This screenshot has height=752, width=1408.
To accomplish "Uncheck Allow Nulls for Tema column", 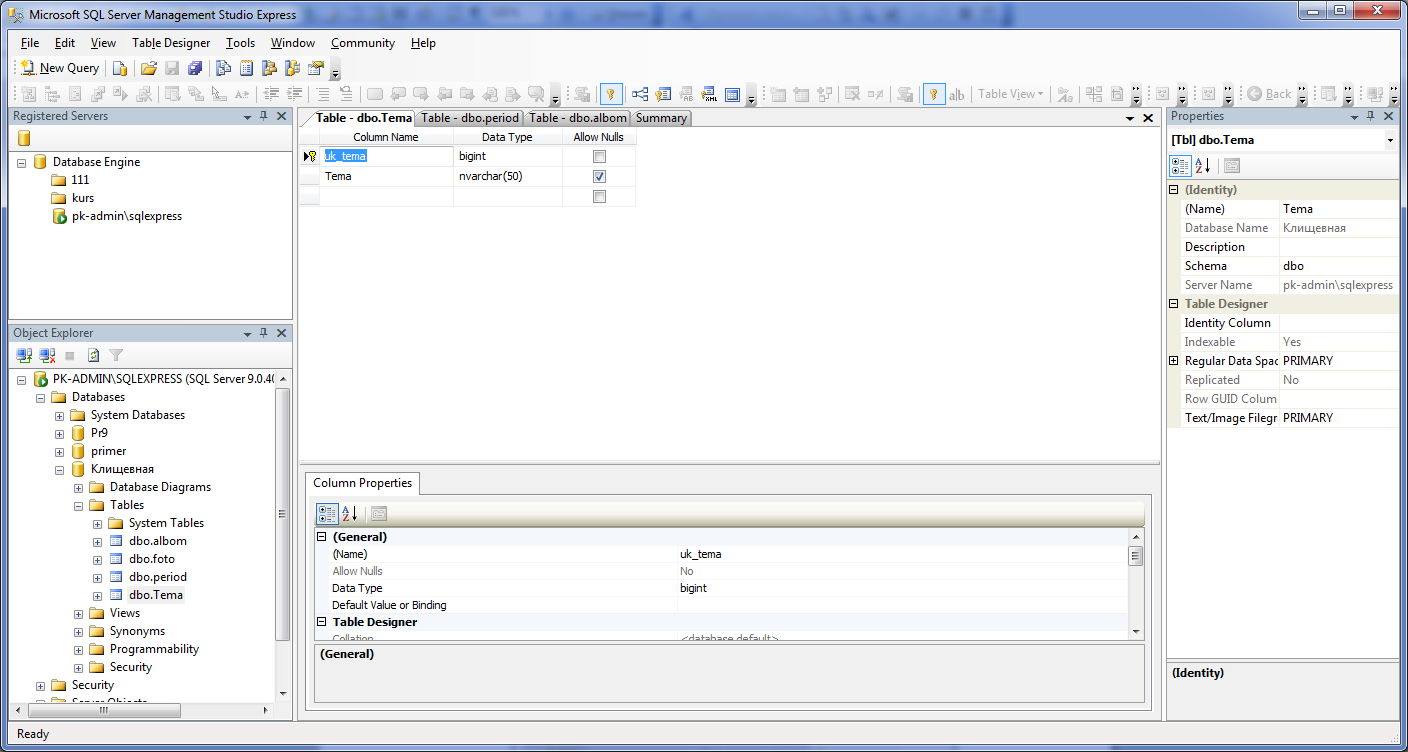I will click(x=599, y=176).
